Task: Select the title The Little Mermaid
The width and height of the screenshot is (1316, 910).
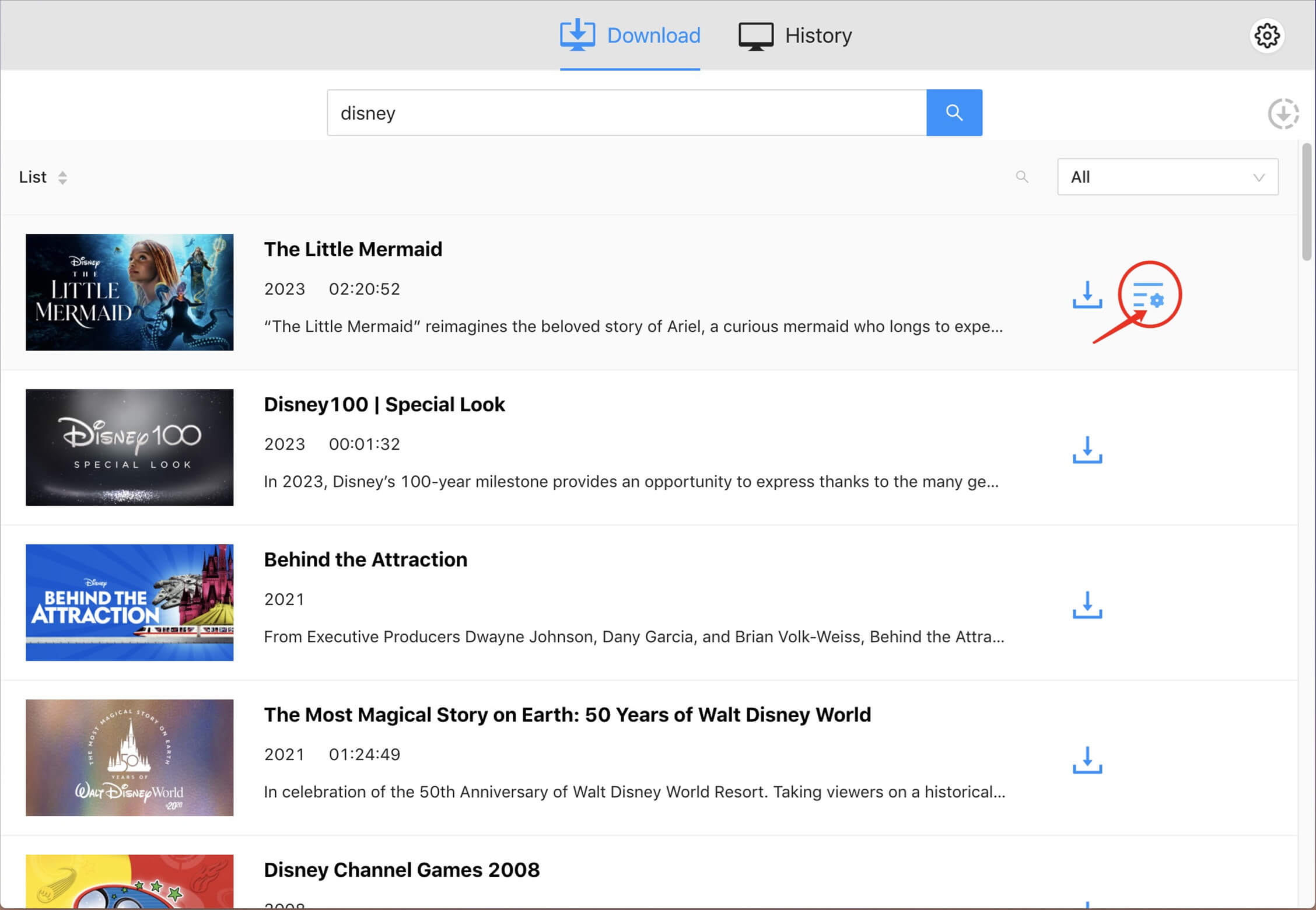Action: [x=353, y=249]
